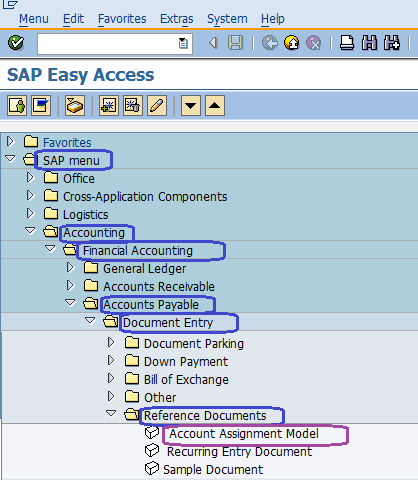Click the window menu icon above Menu
The width and height of the screenshot is (418, 480).
pos(10,4)
